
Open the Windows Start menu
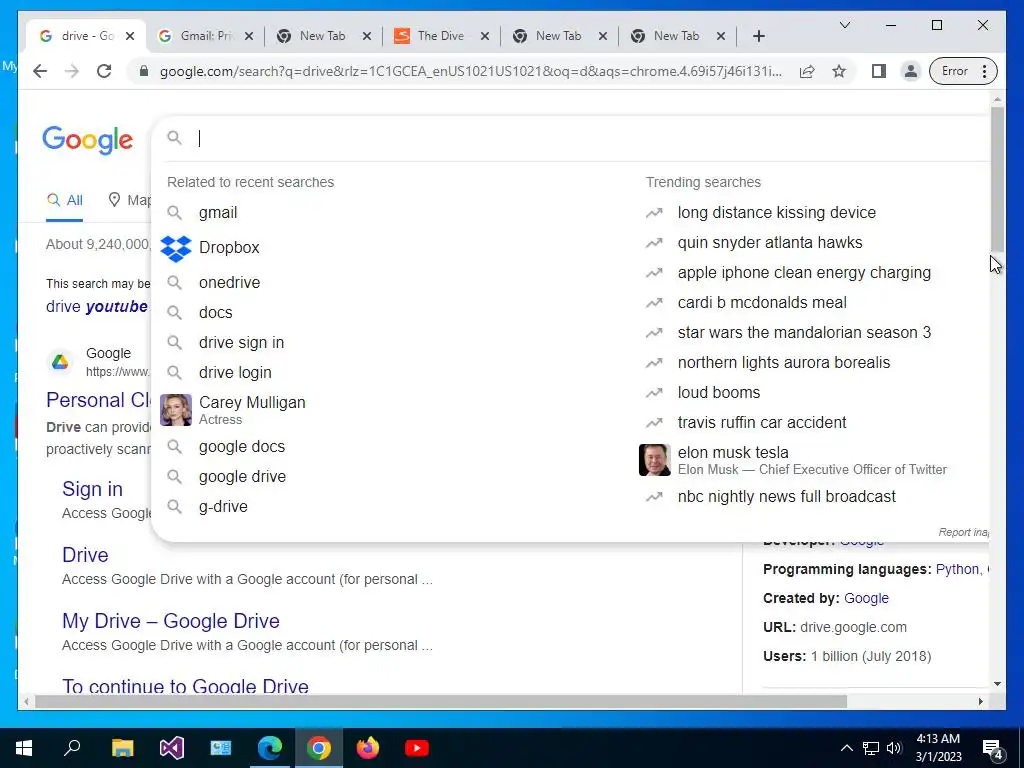coord(24,748)
